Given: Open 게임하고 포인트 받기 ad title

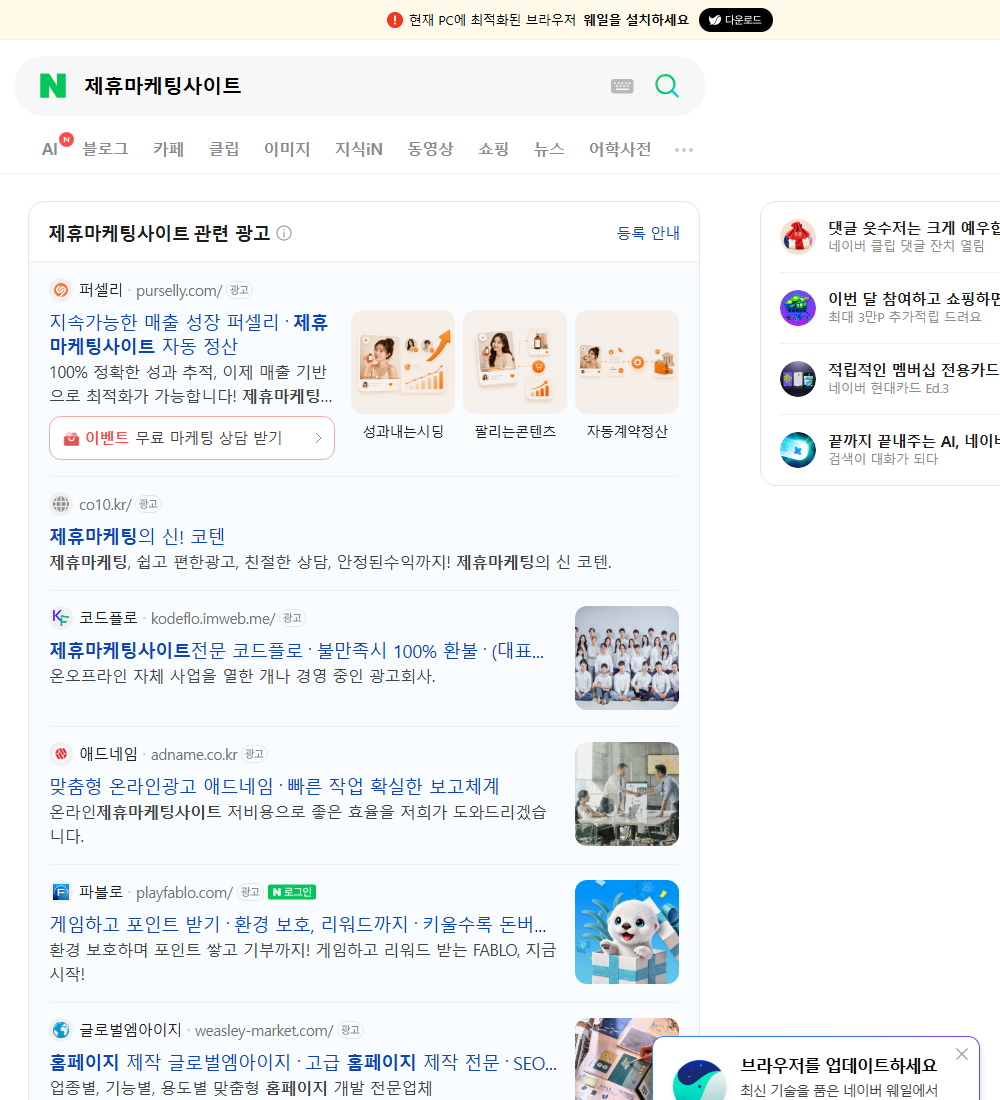Looking at the screenshot, I should point(298,924).
